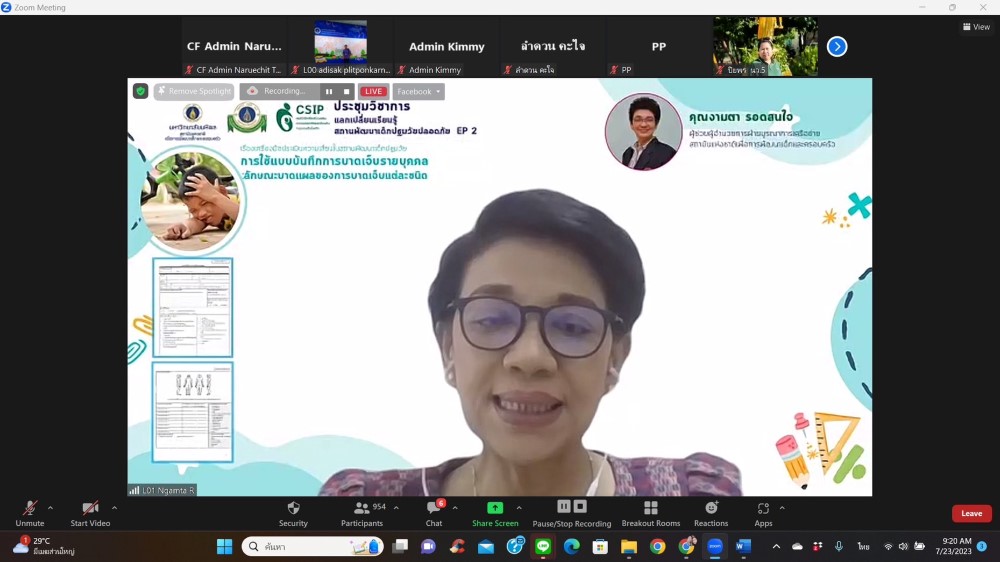Open the Security shield options
This screenshot has height=562, width=1000.
point(293,513)
